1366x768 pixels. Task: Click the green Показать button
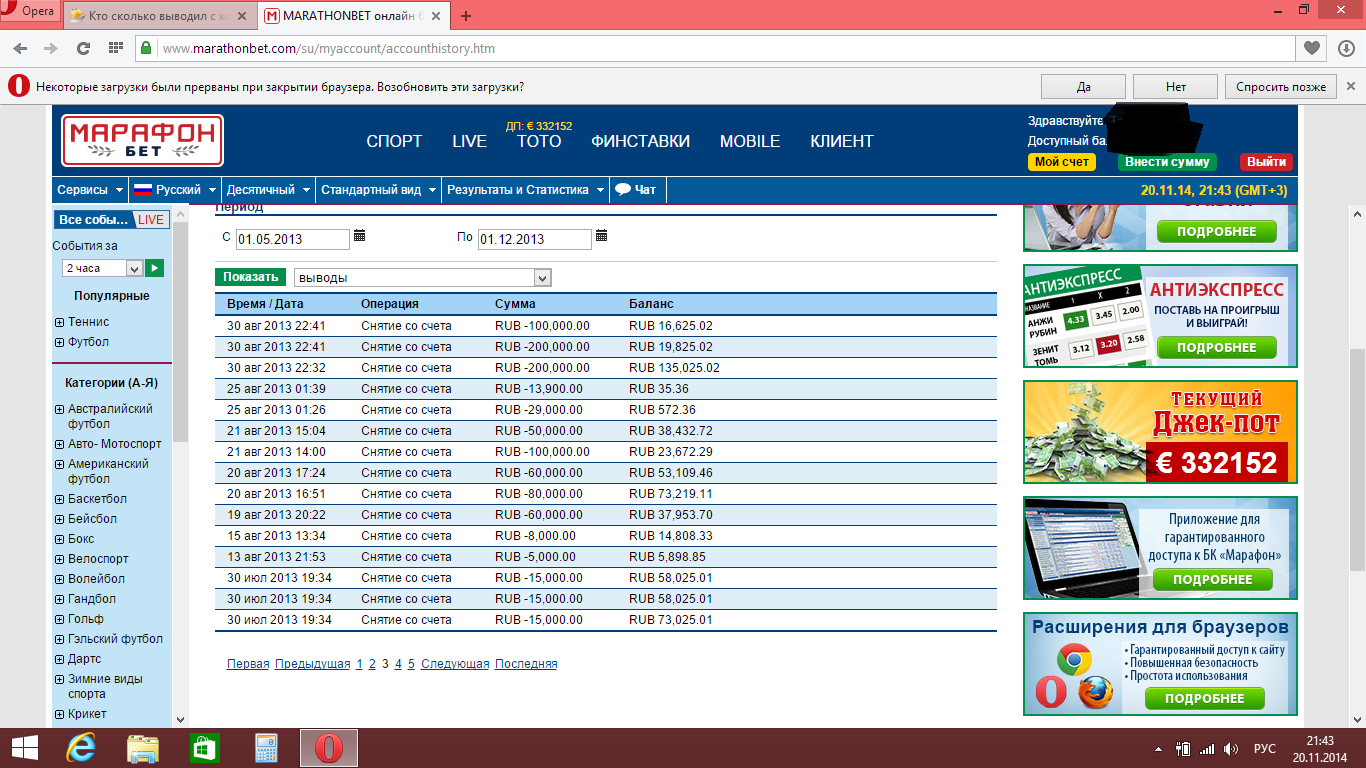(x=250, y=277)
